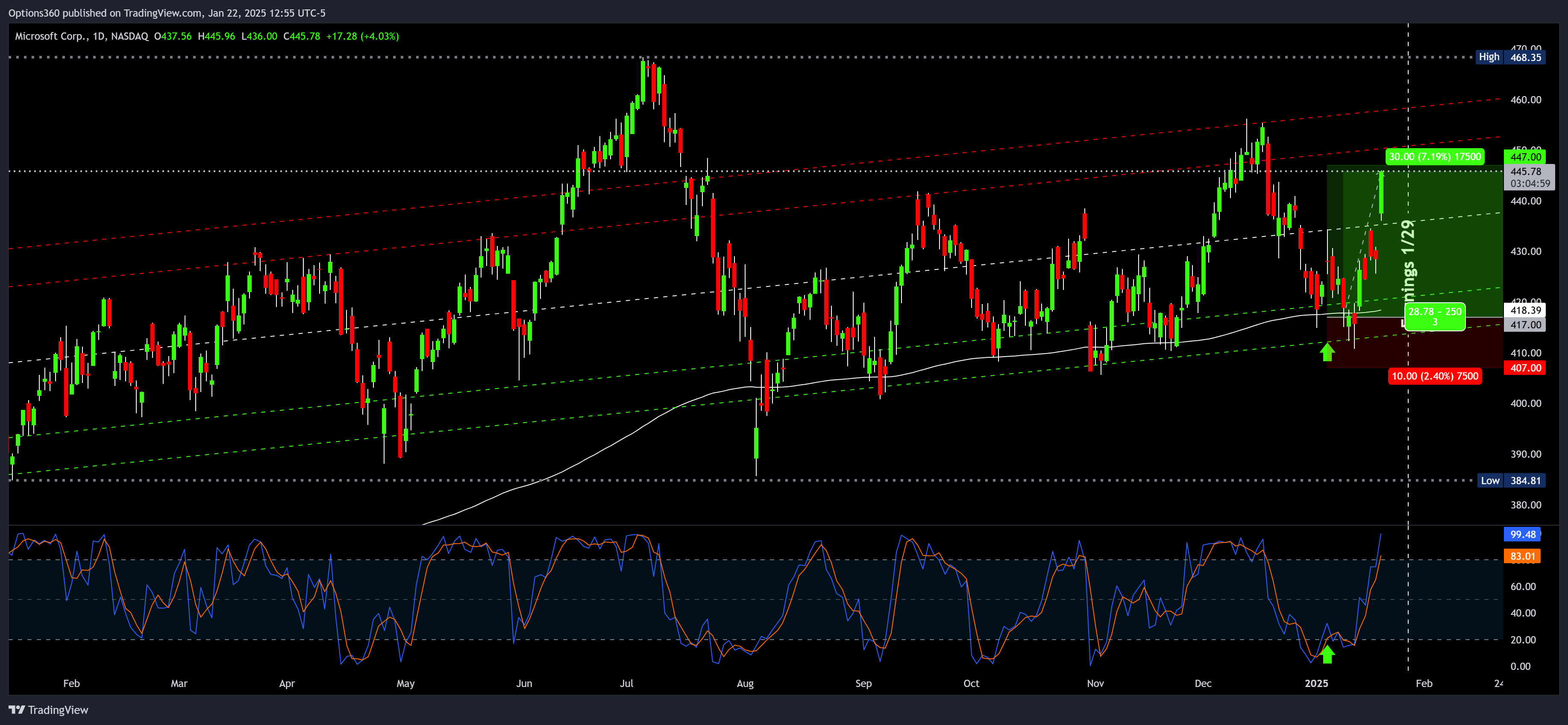Click the 99.48 stochastic value label

(1522, 535)
